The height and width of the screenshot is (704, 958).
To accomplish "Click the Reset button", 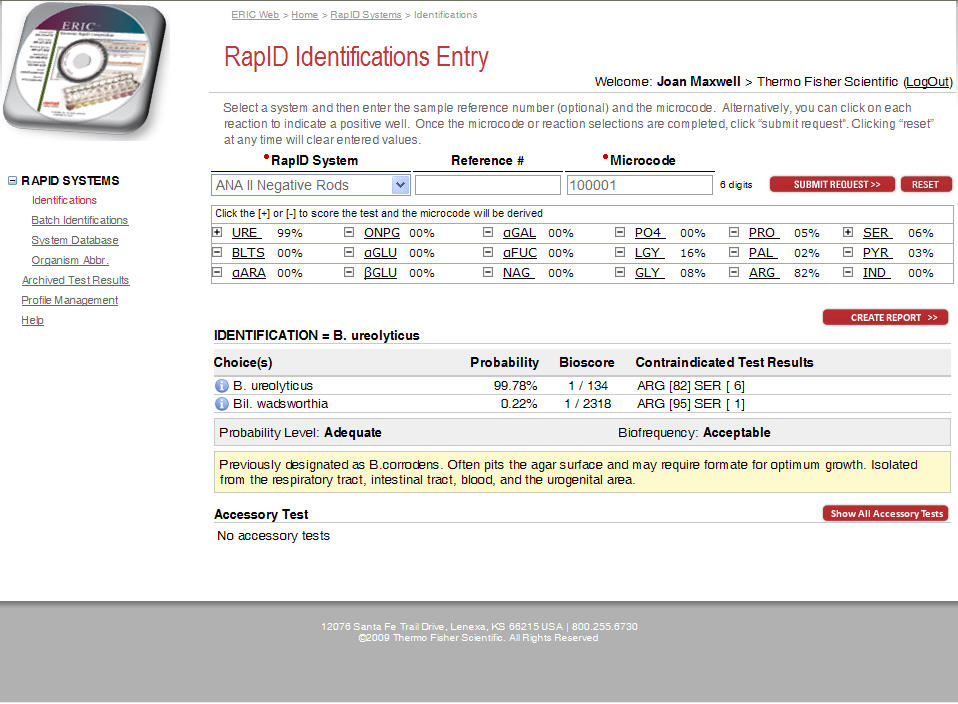I will click(926, 185).
